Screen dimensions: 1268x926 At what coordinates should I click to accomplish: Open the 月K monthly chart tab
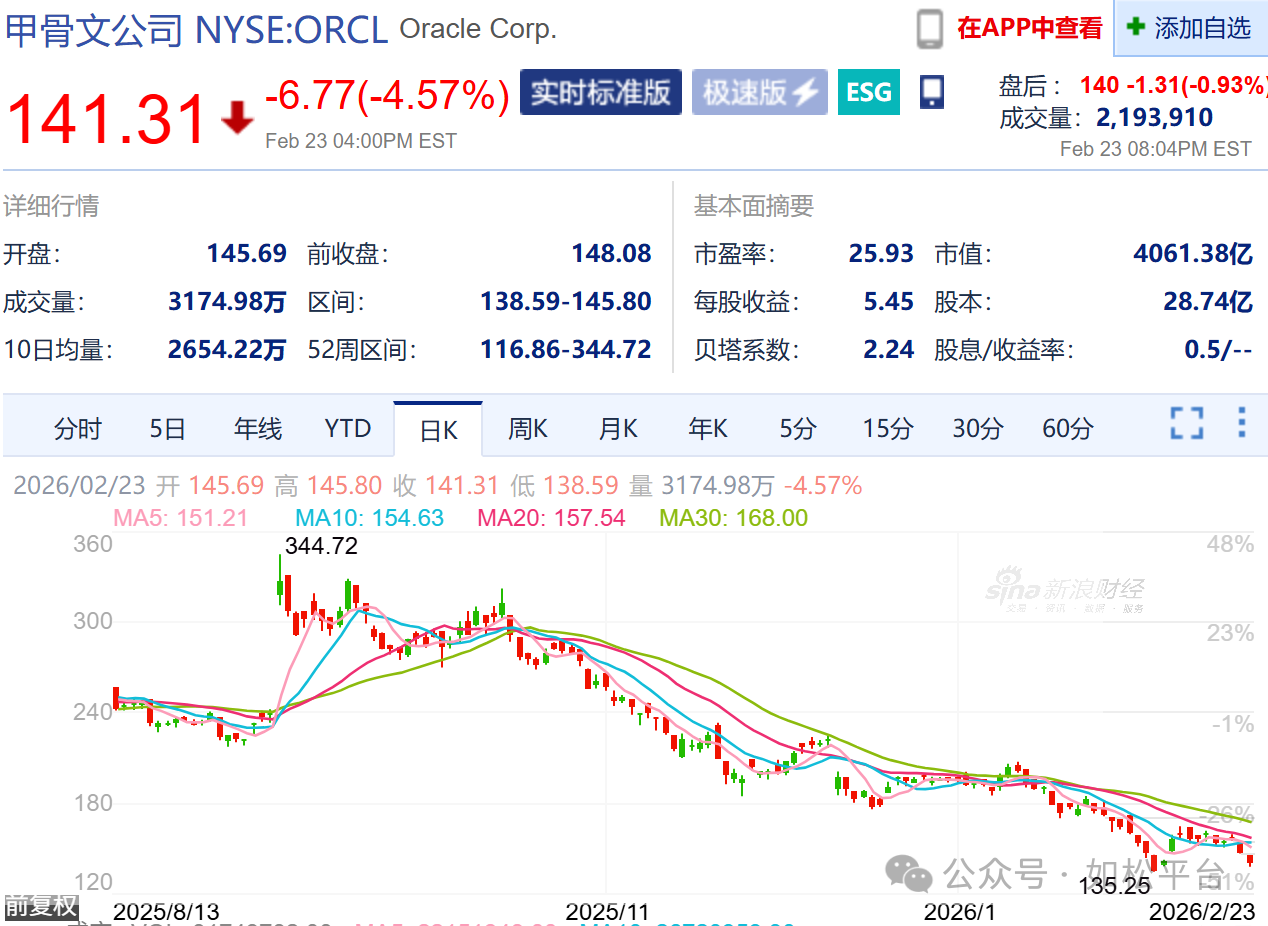617,429
